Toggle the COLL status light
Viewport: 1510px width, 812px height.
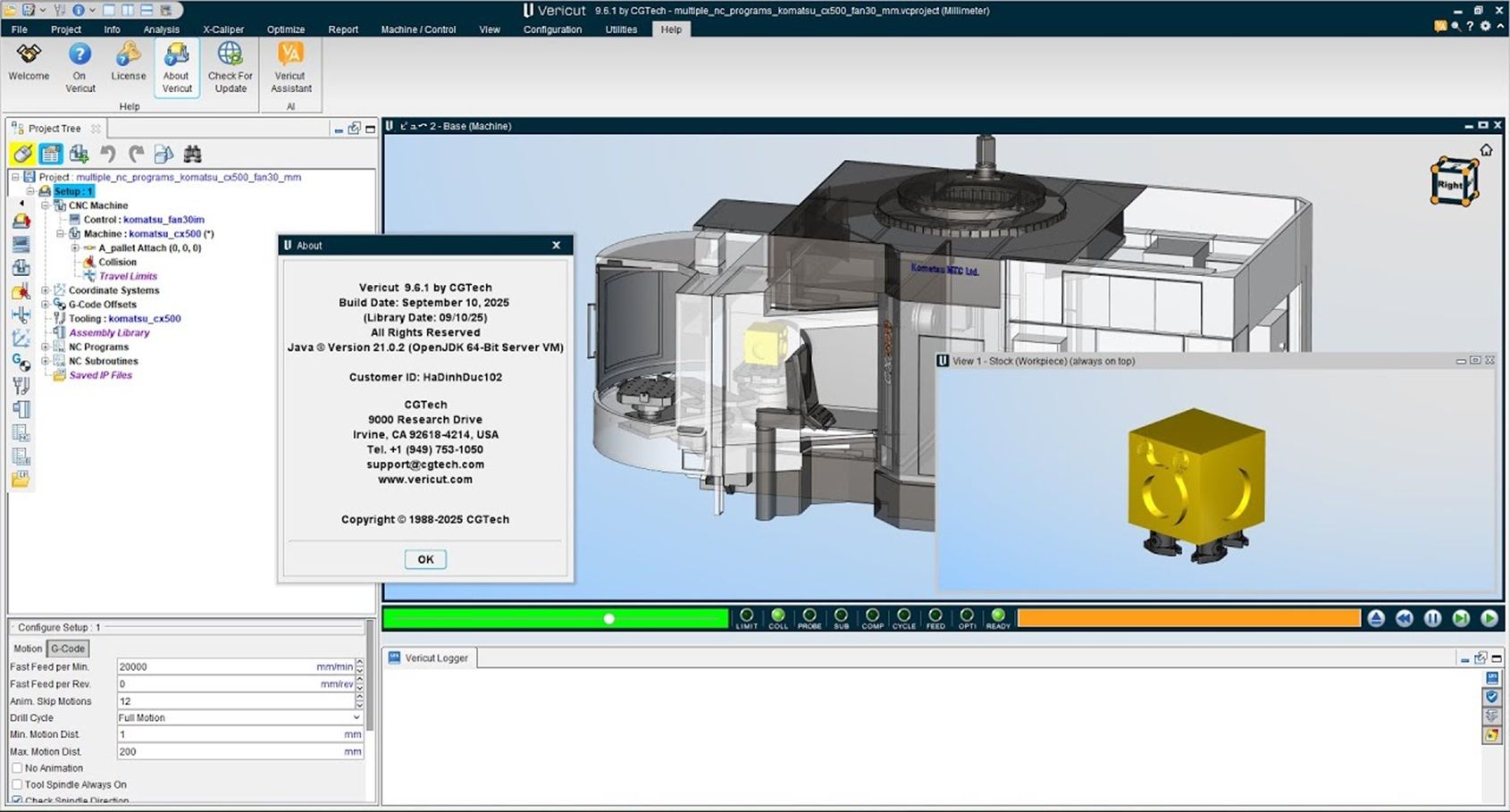point(778,618)
